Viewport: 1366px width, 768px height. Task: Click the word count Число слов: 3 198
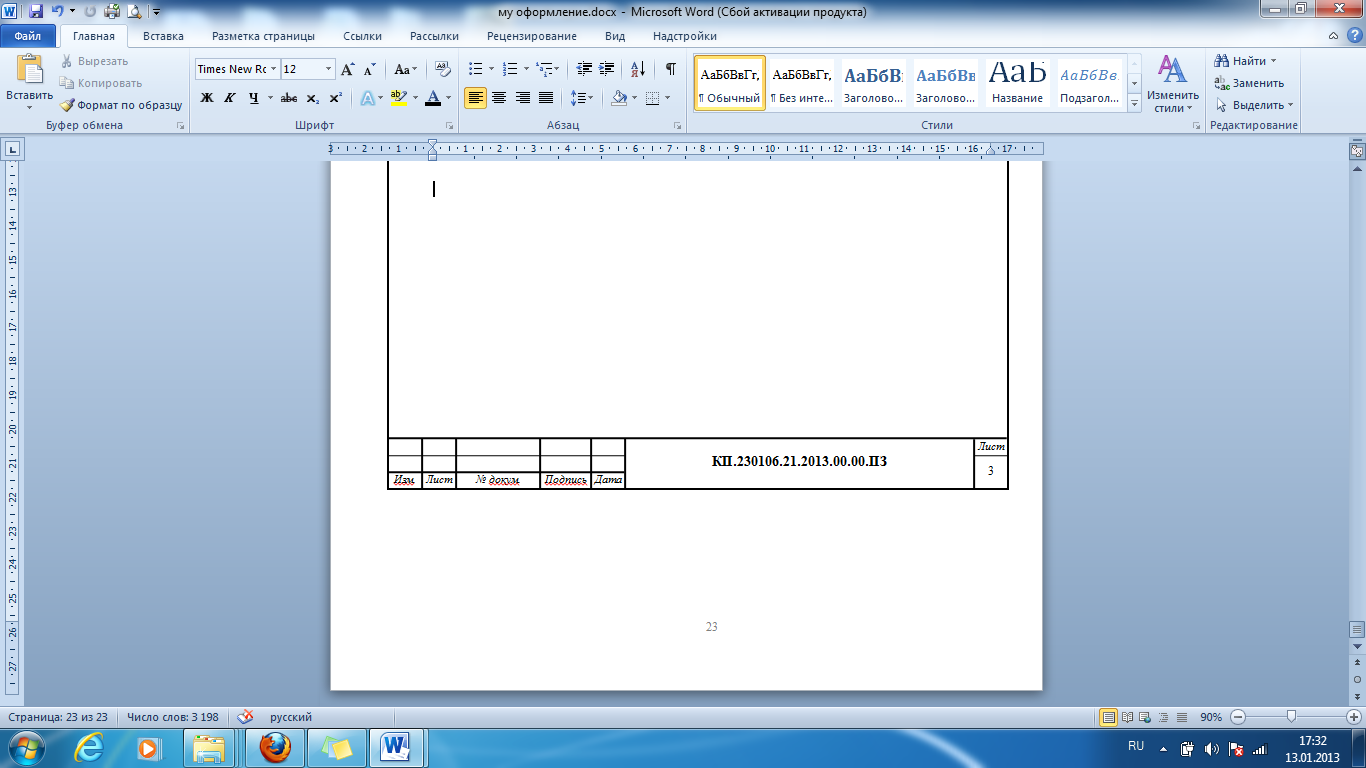[x=173, y=717]
